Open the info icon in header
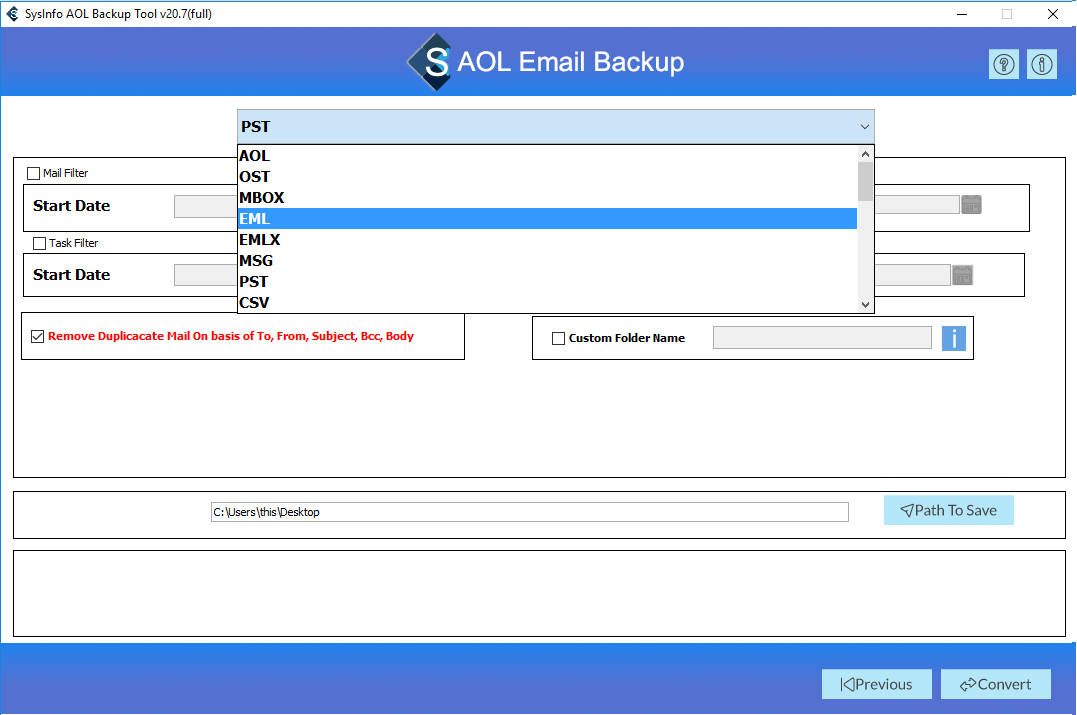This screenshot has width=1077, height=715. click(x=1042, y=65)
